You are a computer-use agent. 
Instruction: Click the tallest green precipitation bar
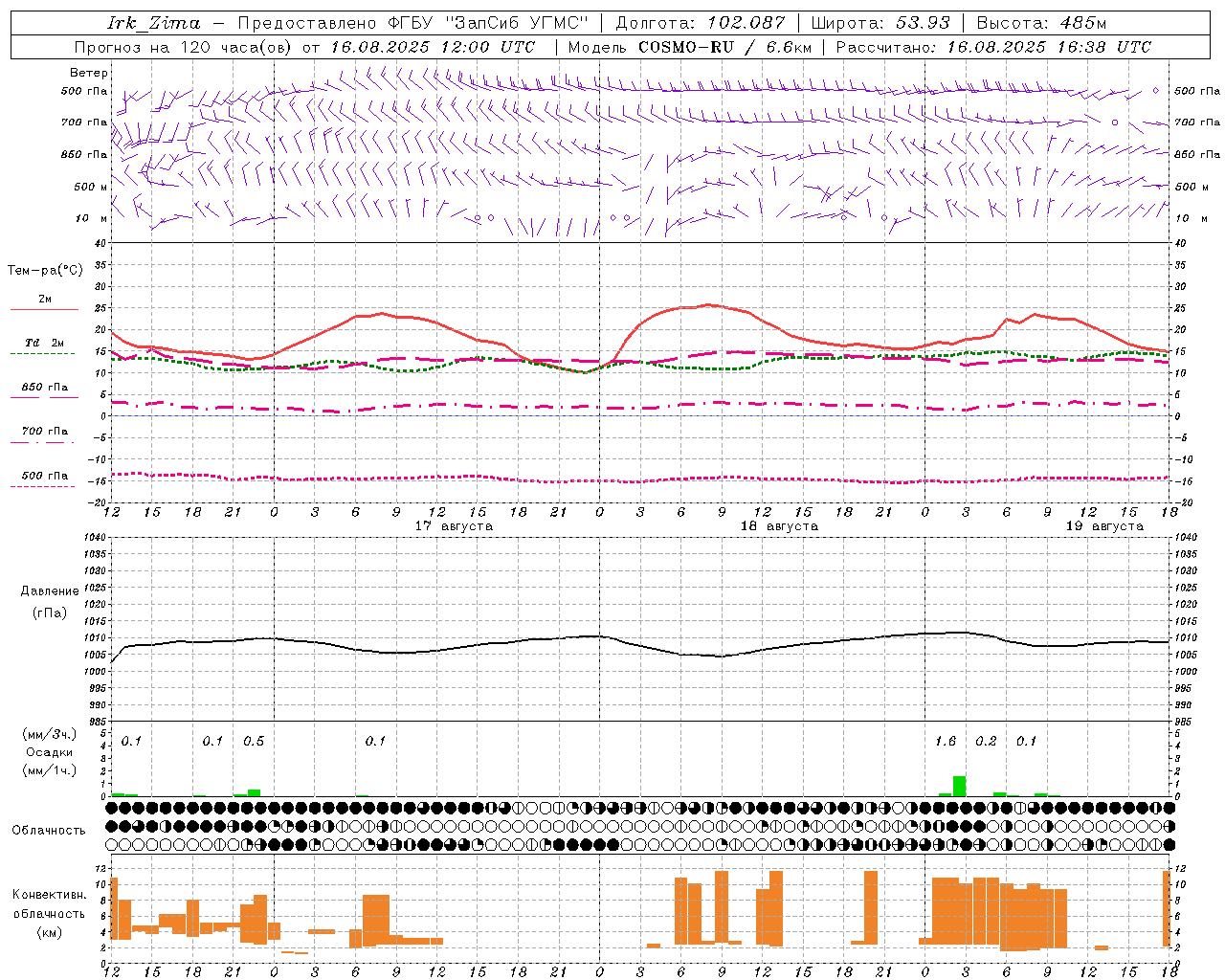click(959, 786)
